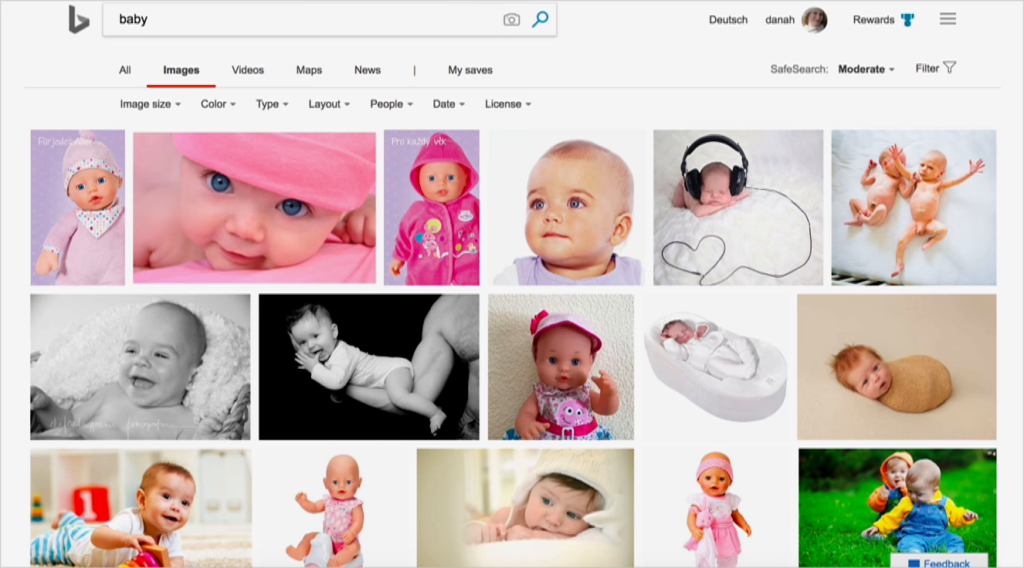Open doll thumbnail labeled Für jedes Alter

[78, 207]
